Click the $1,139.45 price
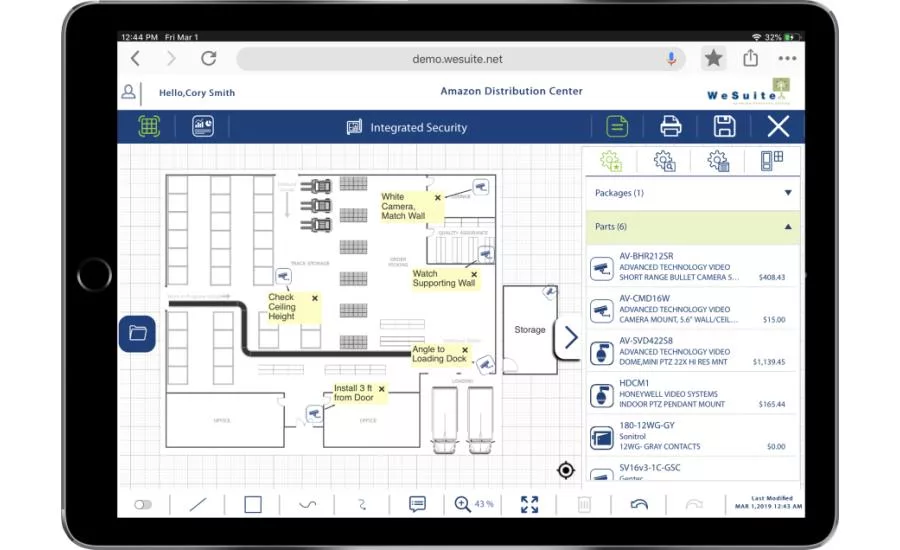This screenshot has height=550, width=900. (769, 362)
